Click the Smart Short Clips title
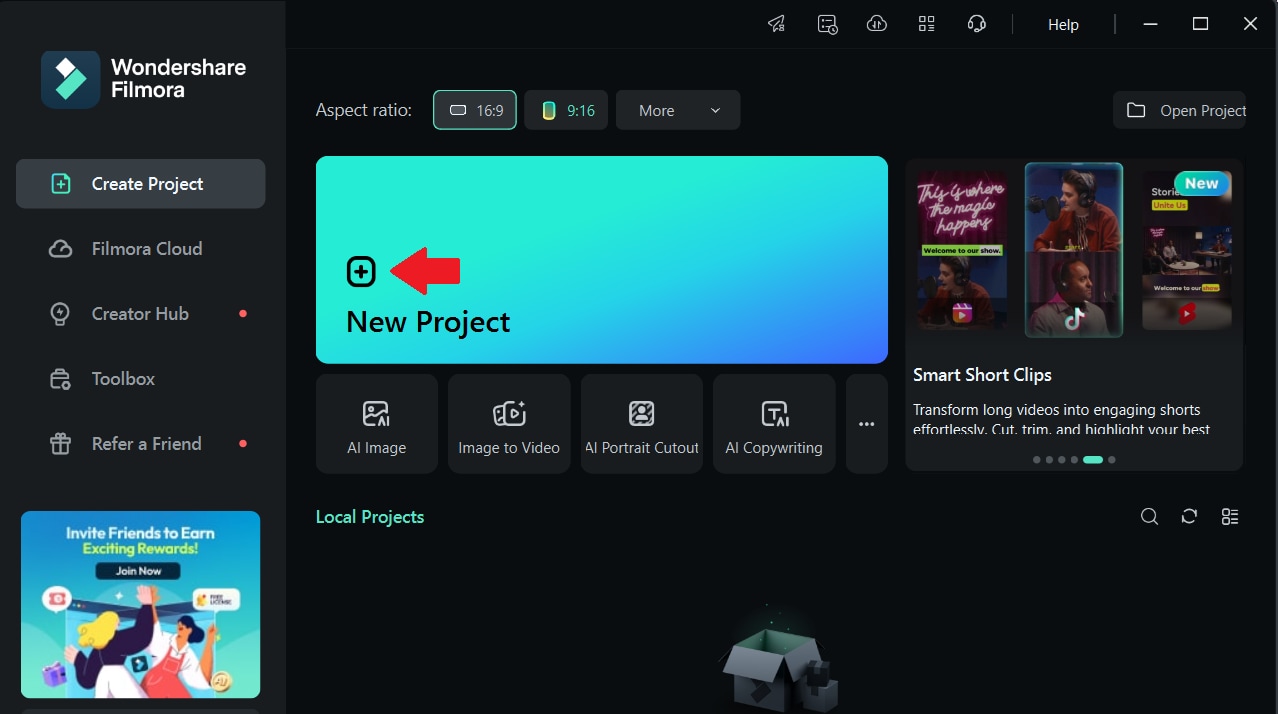 pyautogui.click(x=982, y=375)
